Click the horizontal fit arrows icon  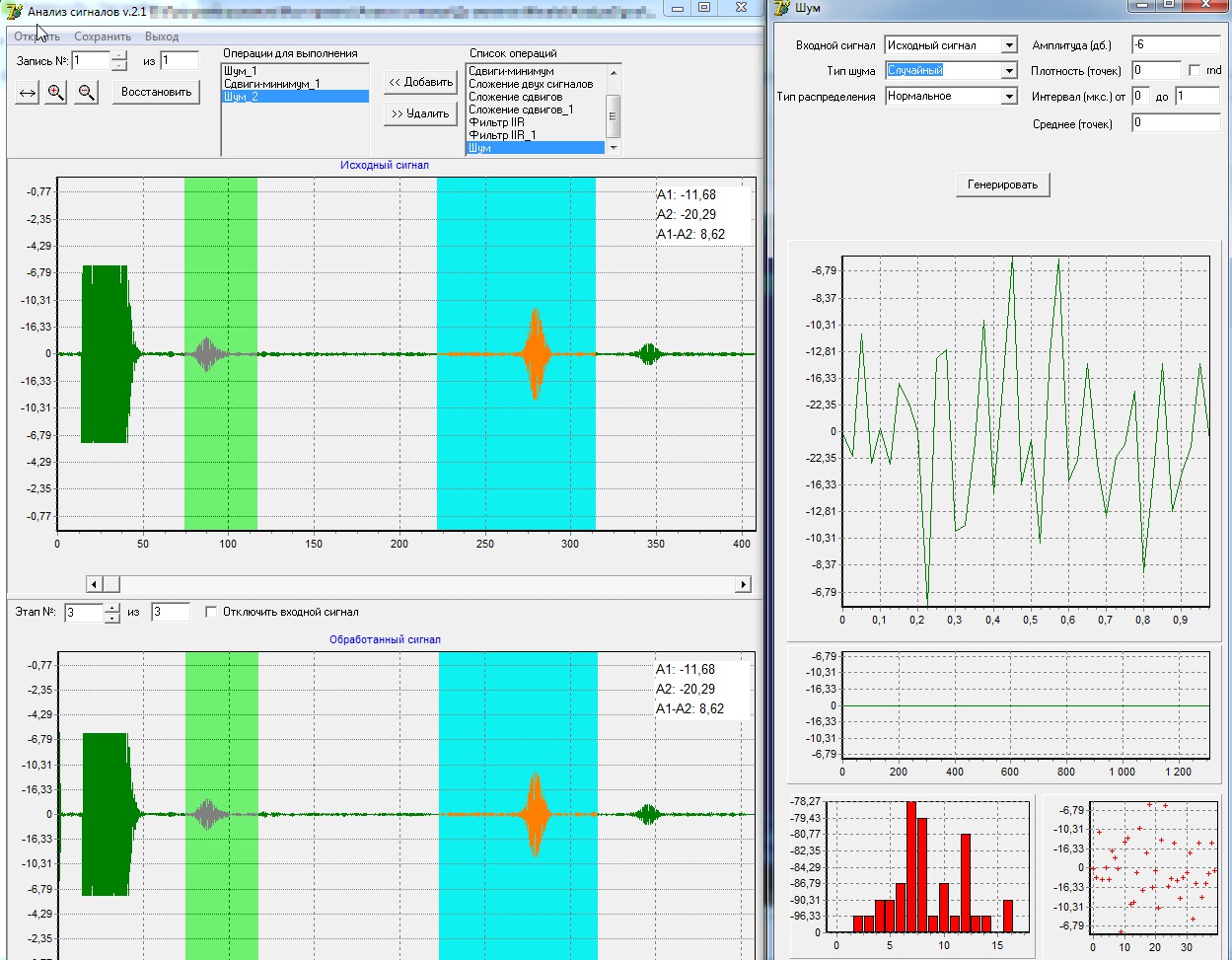coord(28,93)
